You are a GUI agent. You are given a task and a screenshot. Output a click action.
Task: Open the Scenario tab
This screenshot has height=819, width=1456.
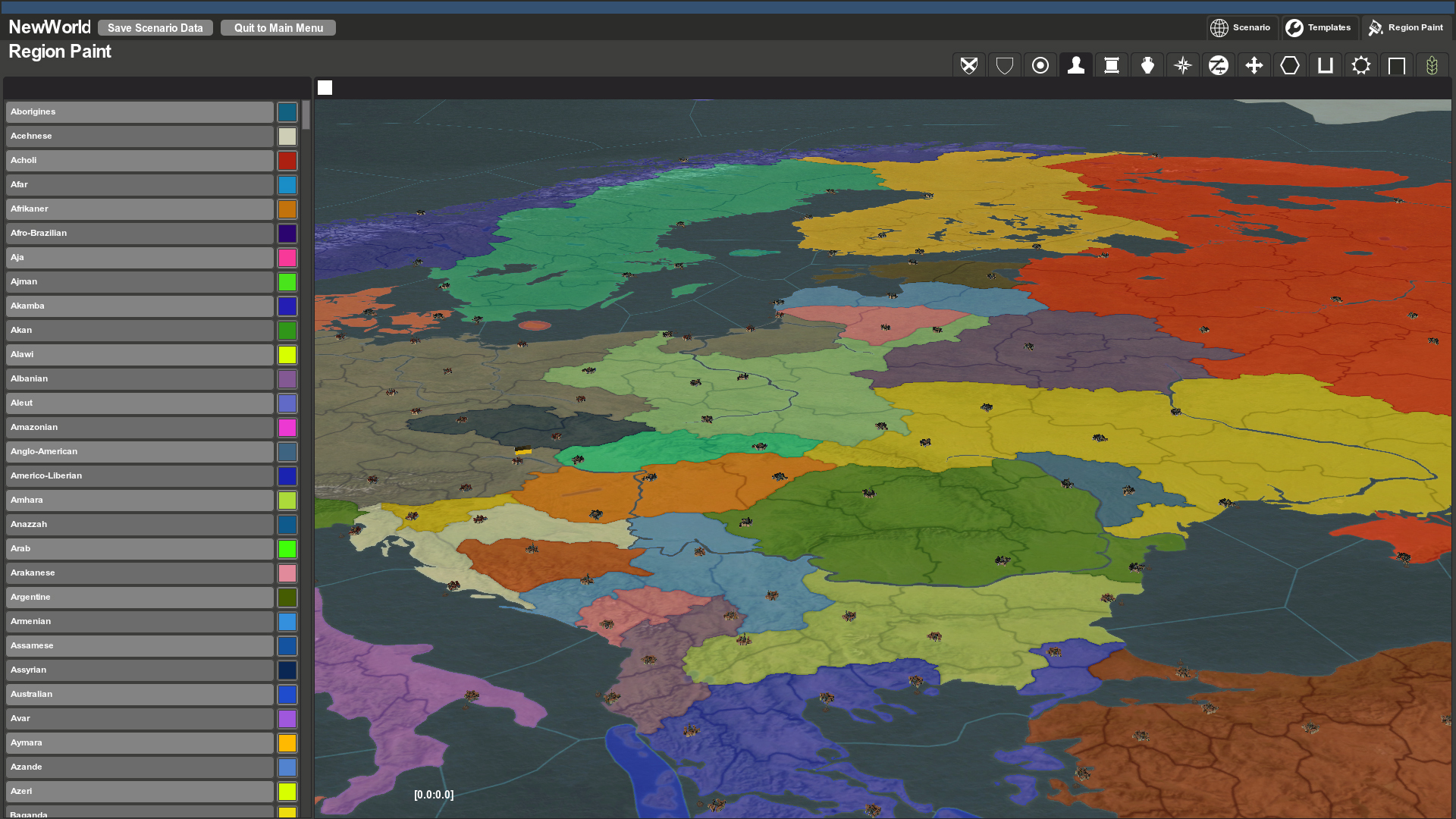[1242, 28]
